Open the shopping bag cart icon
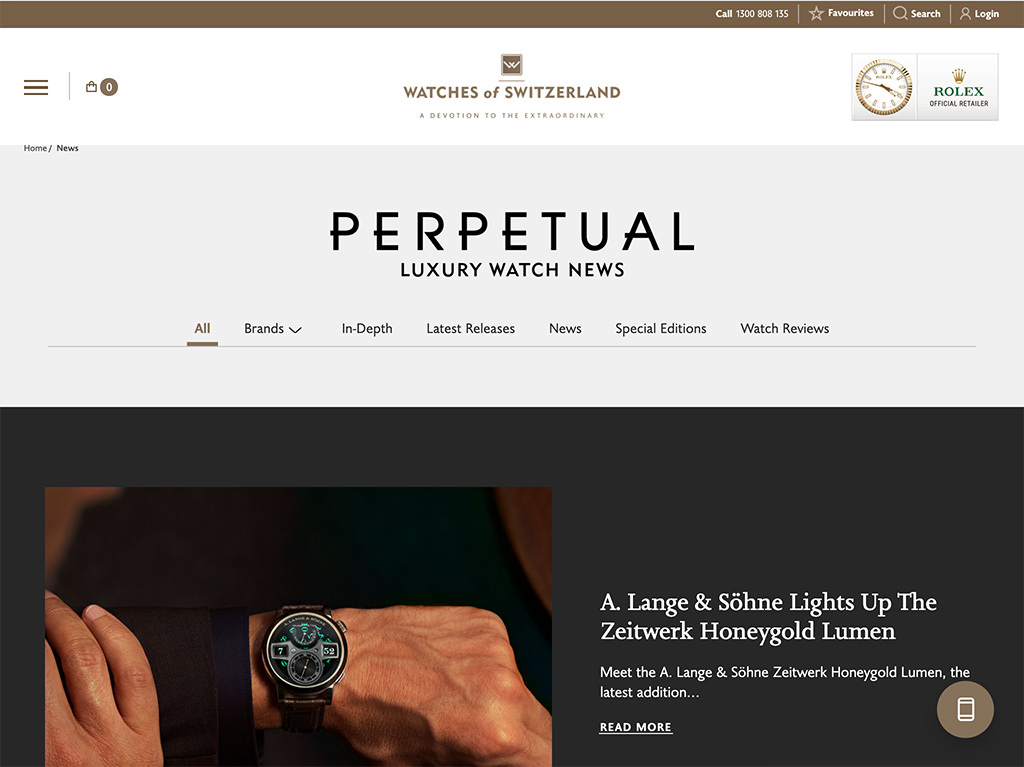Viewport: 1024px width, 767px height. 91,86
